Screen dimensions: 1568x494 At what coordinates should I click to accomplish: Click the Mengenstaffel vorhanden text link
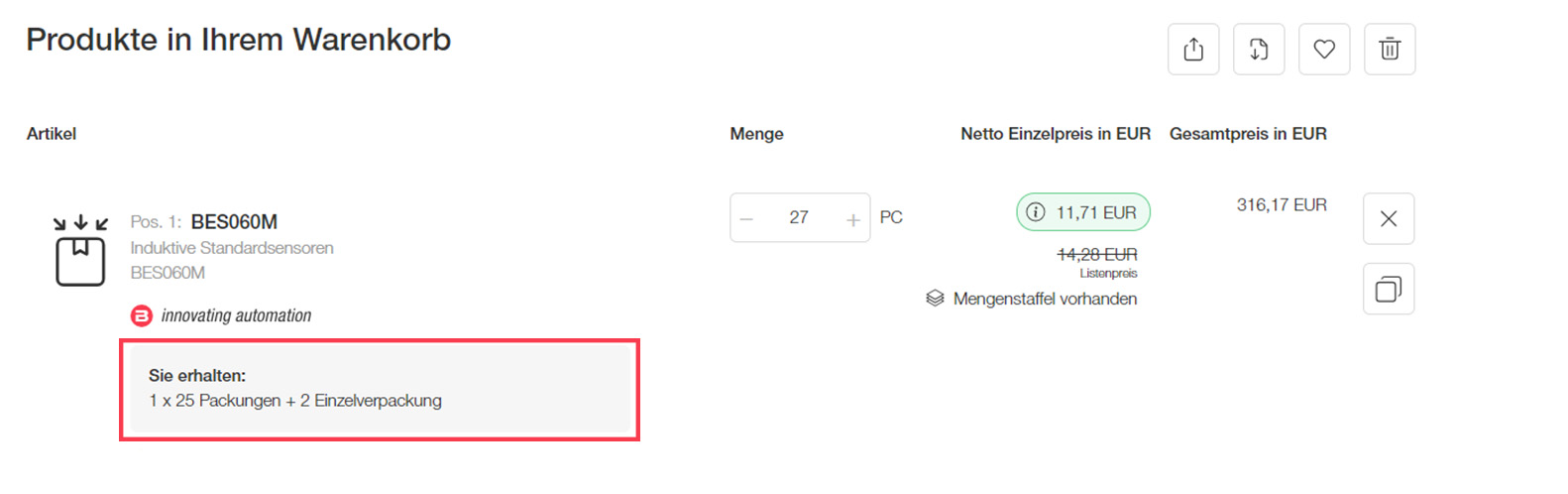[x=1045, y=299]
